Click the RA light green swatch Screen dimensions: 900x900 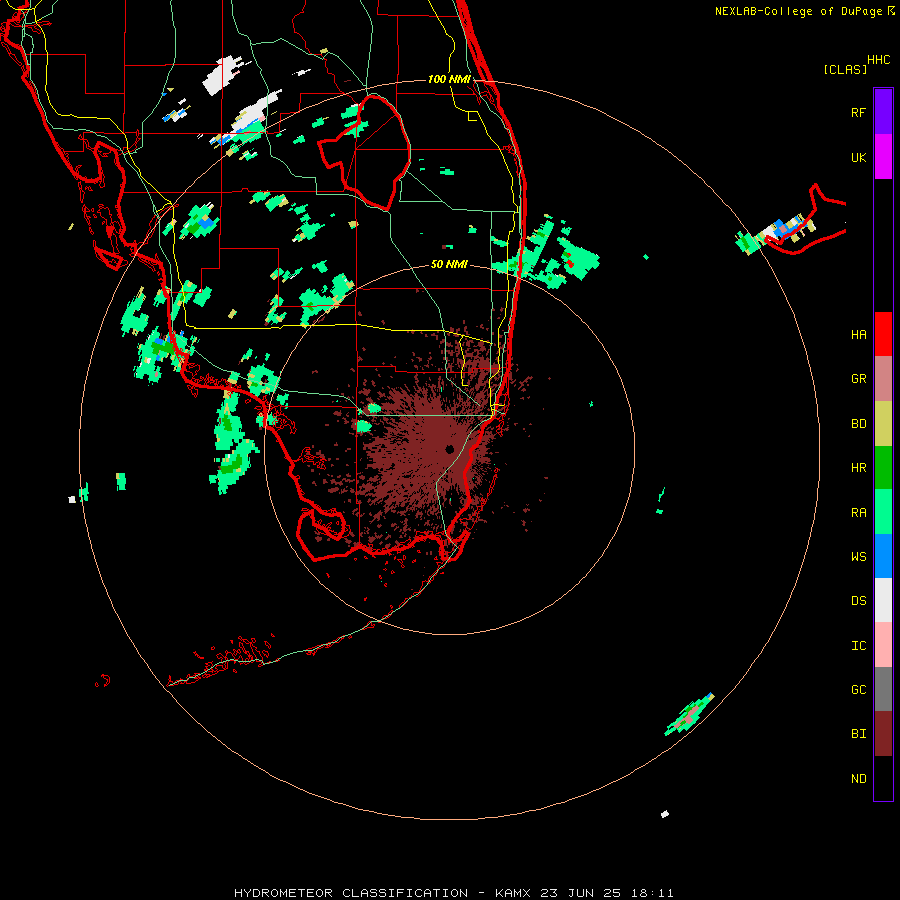pyautogui.click(x=883, y=512)
